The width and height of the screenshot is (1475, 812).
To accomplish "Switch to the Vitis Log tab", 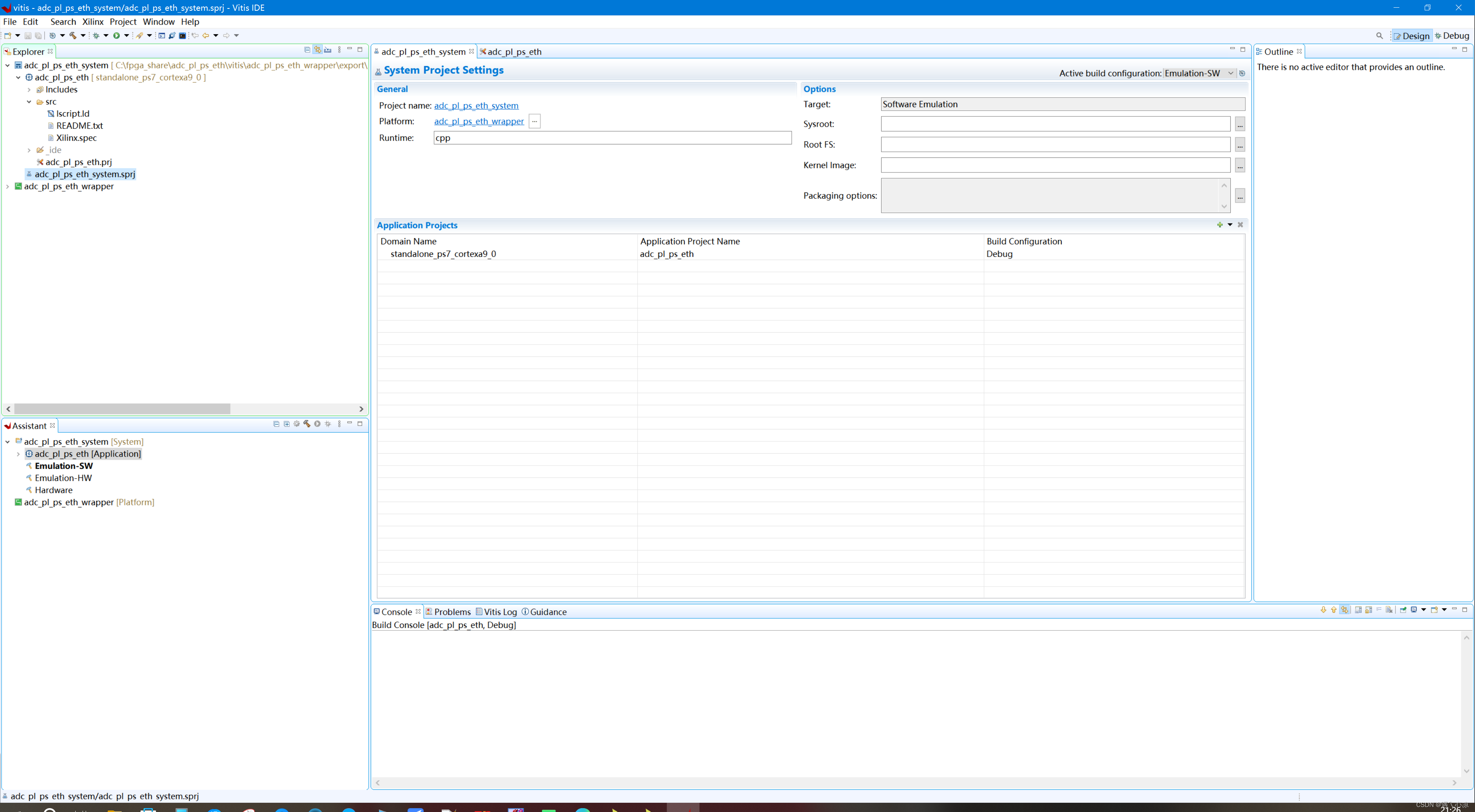I will (x=496, y=611).
